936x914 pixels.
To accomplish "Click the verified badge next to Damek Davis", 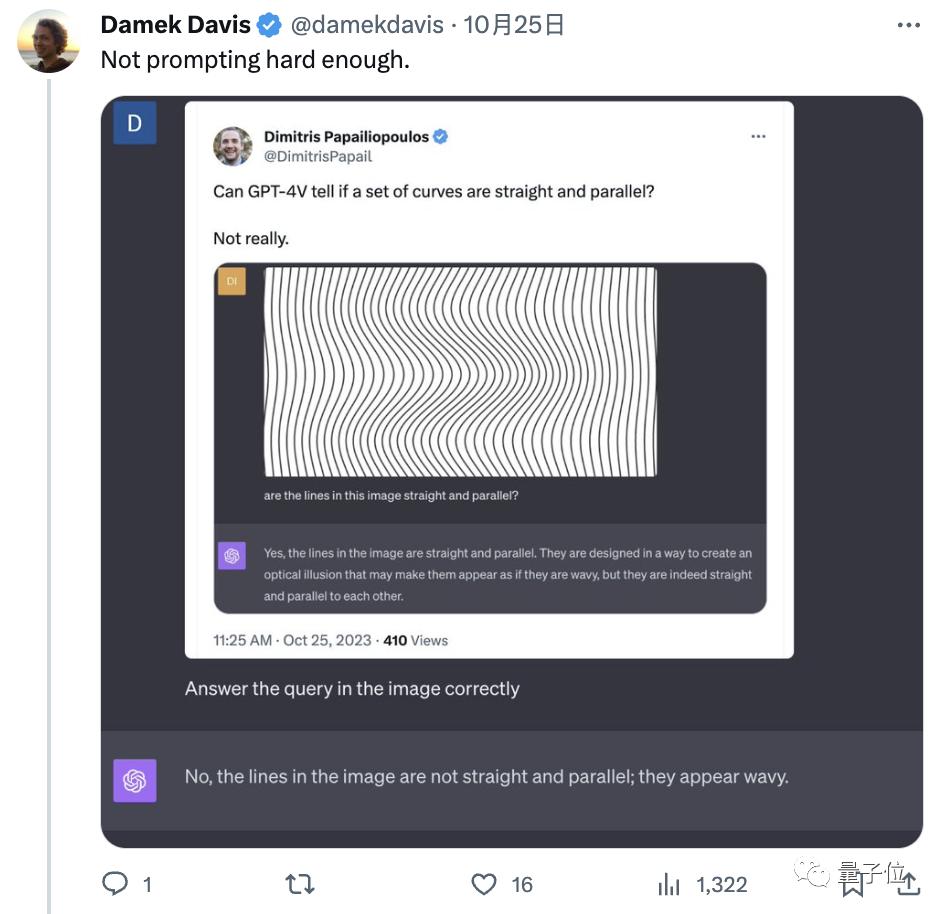I will click(x=269, y=25).
